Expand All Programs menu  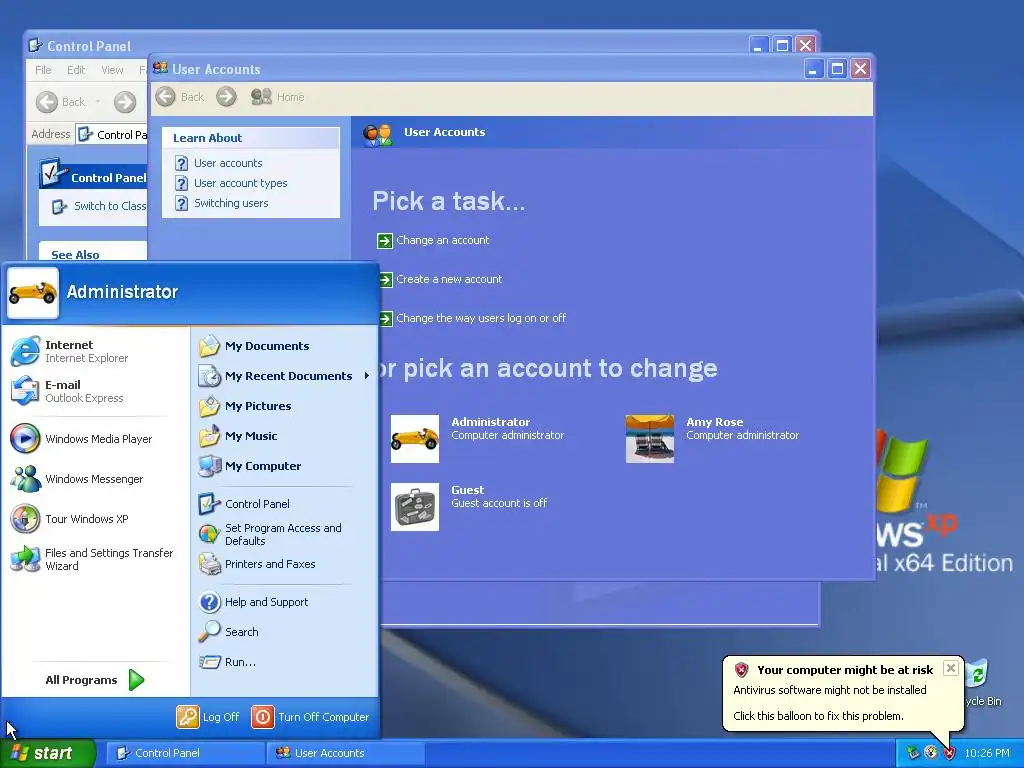[x=94, y=680]
